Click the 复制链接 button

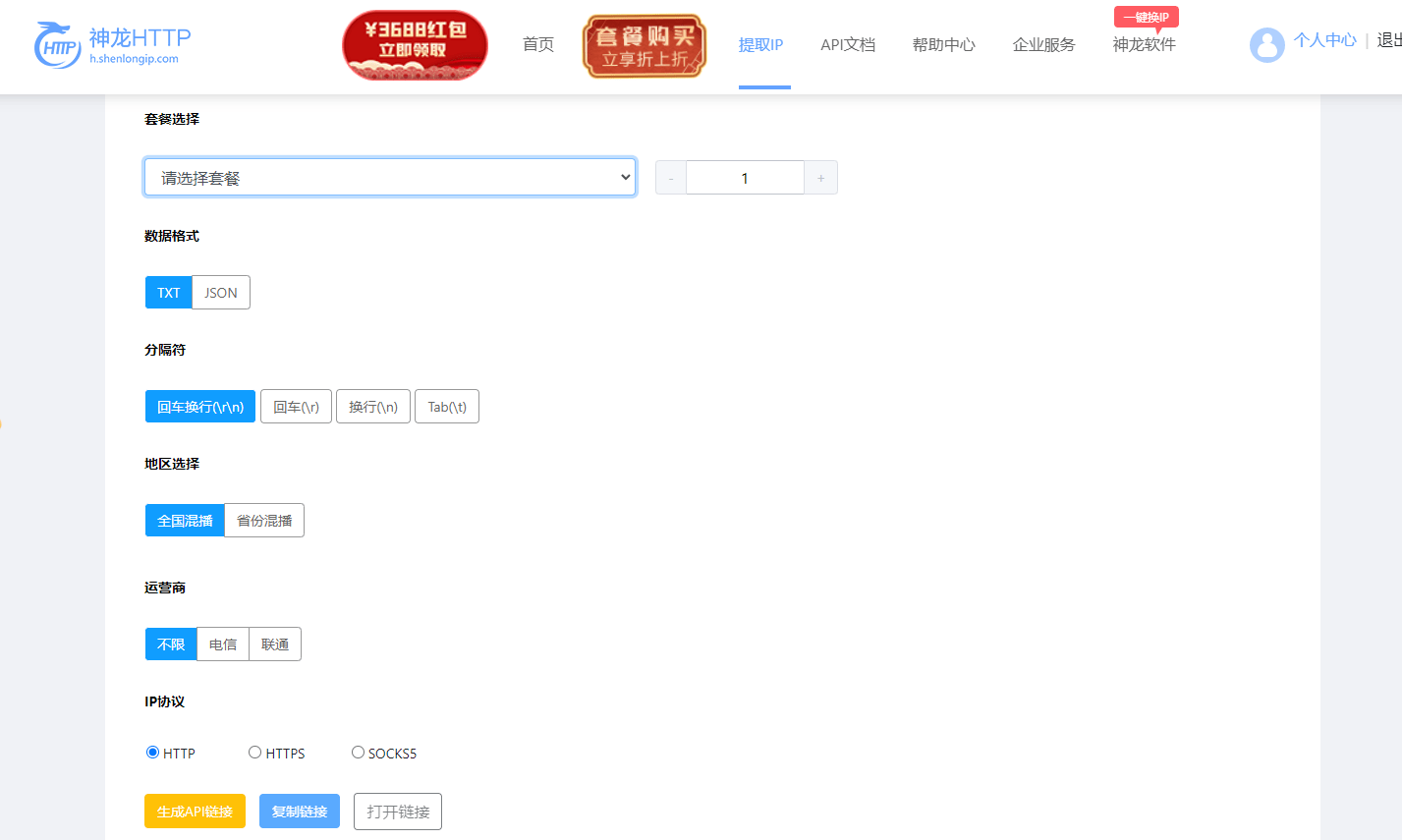point(299,811)
